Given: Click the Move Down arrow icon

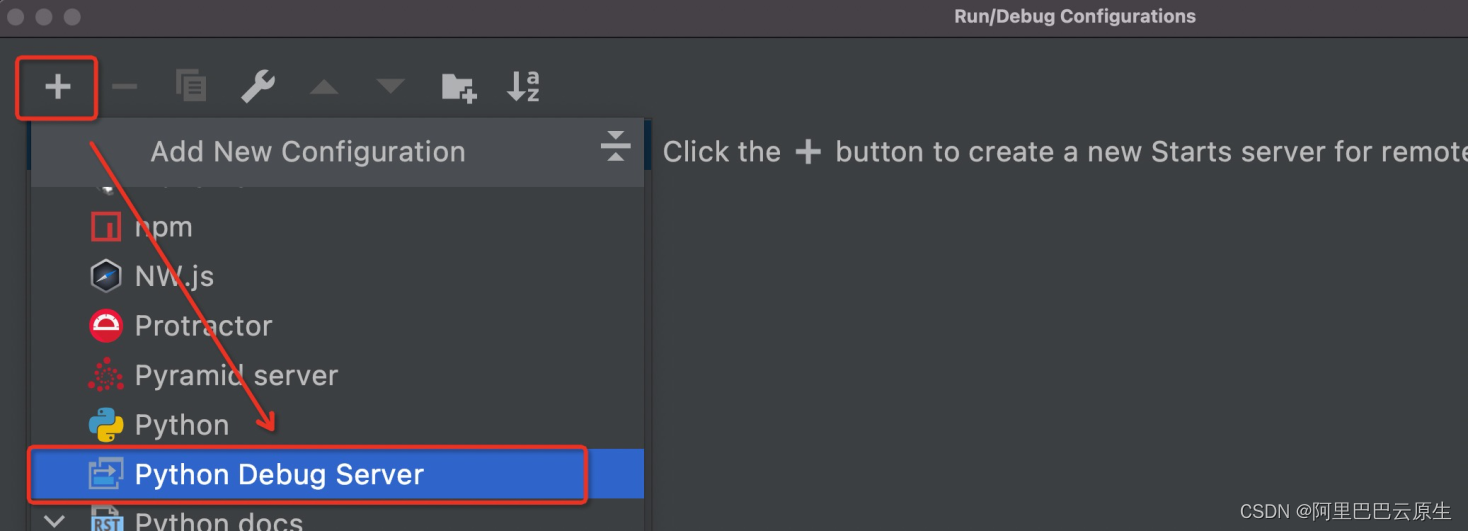Looking at the screenshot, I should pyautogui.click(x=390, y=88).
